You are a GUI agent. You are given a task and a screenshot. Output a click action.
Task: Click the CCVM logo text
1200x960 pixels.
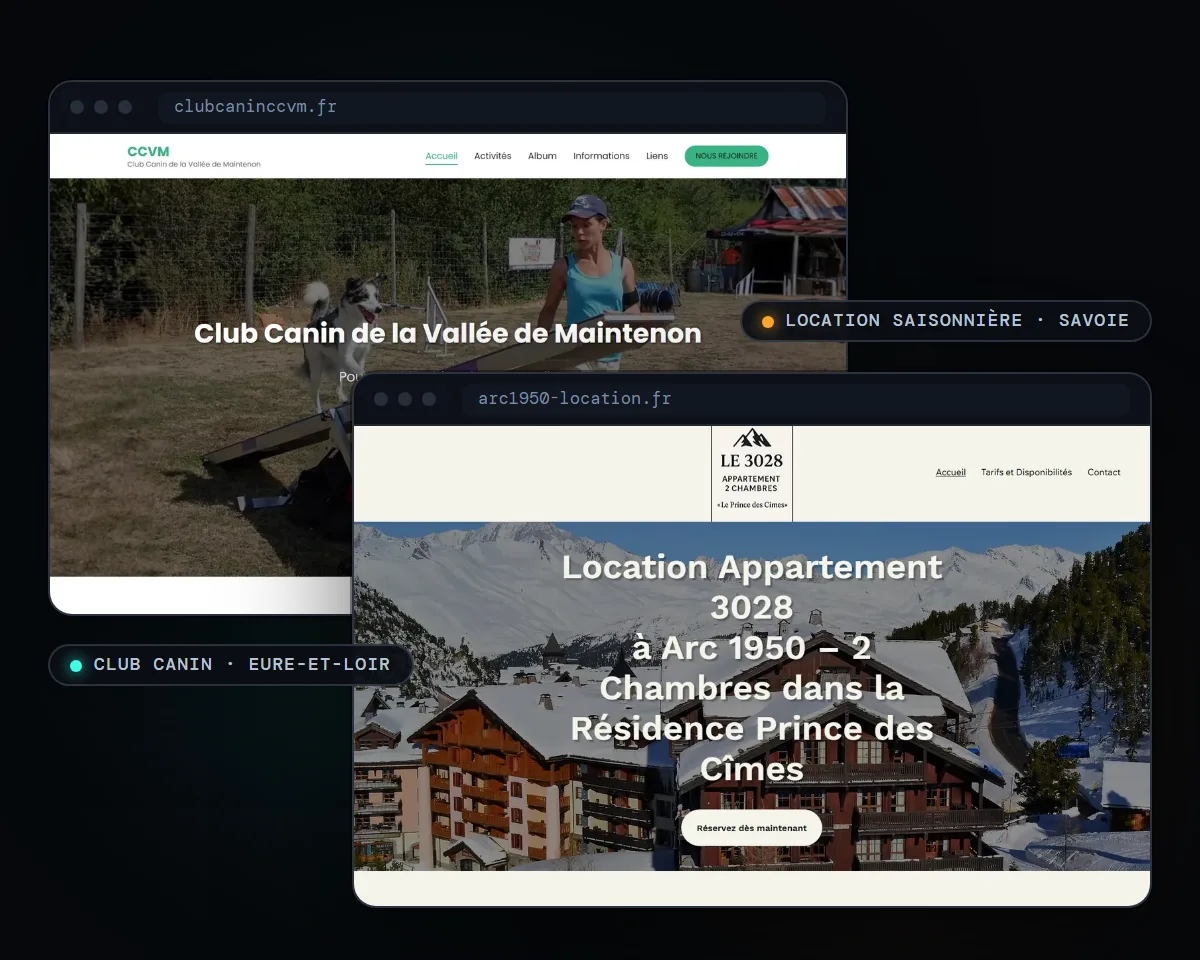point(148,152)
